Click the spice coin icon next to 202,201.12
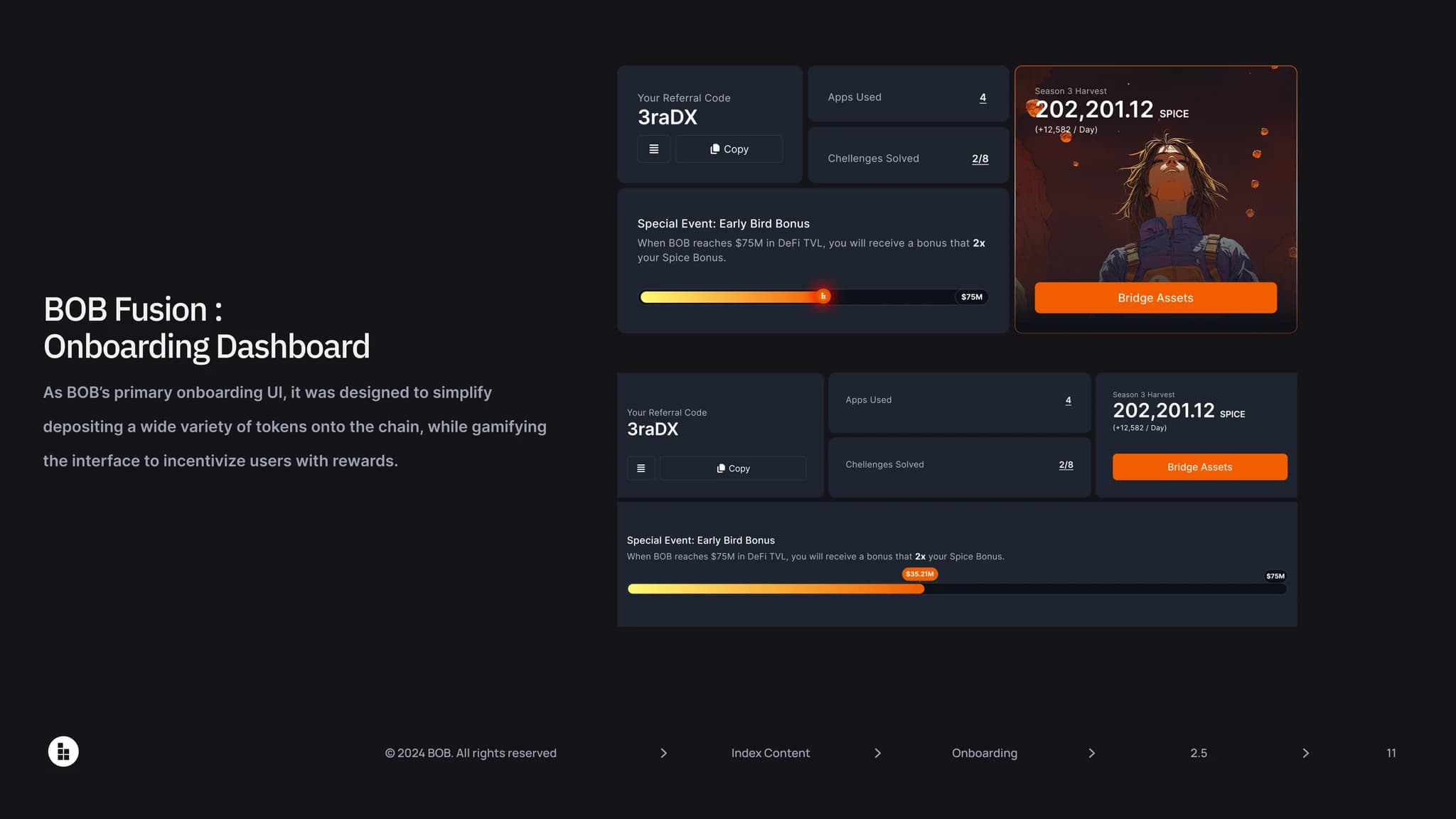 pyautogui.click(x=1032, y=107)
